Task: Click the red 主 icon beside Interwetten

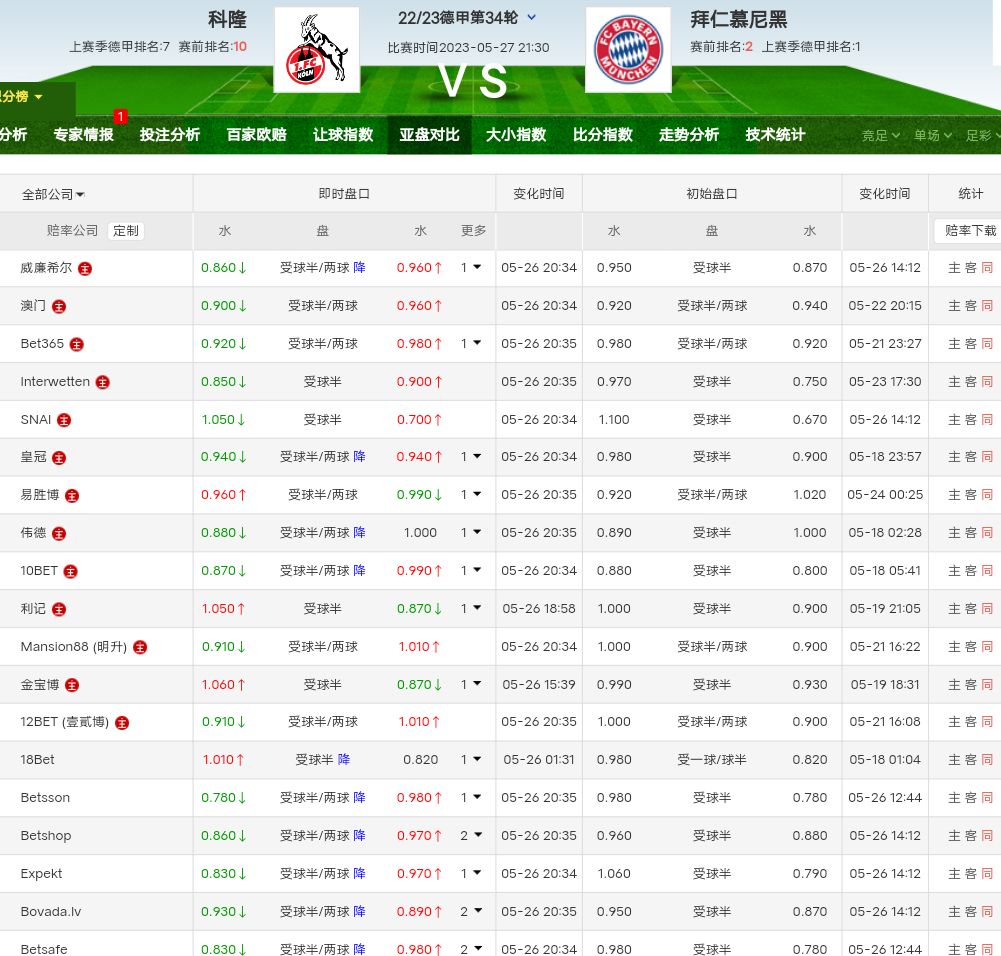Action: pos(102,382)
